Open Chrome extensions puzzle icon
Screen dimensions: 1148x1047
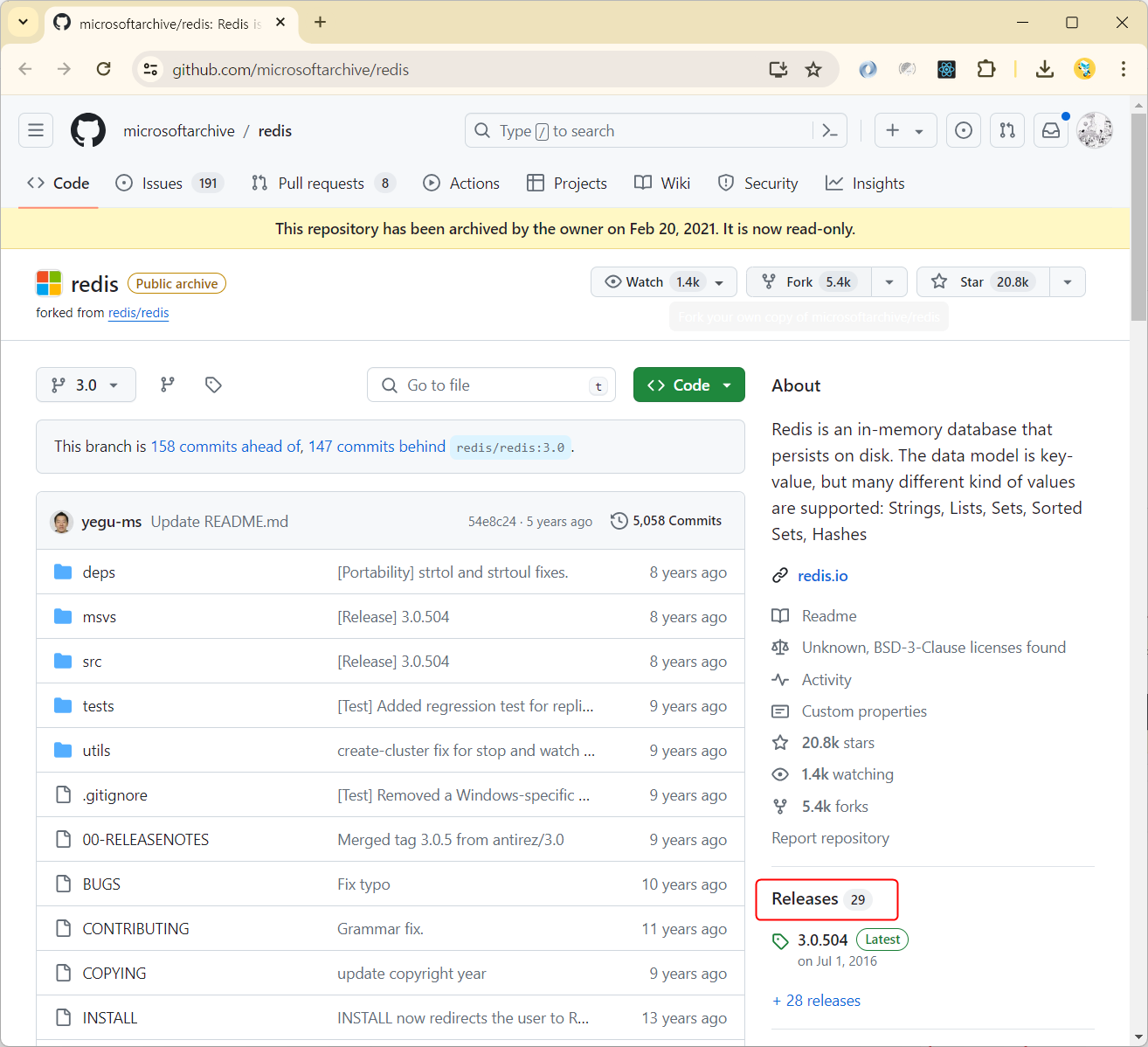986,69
